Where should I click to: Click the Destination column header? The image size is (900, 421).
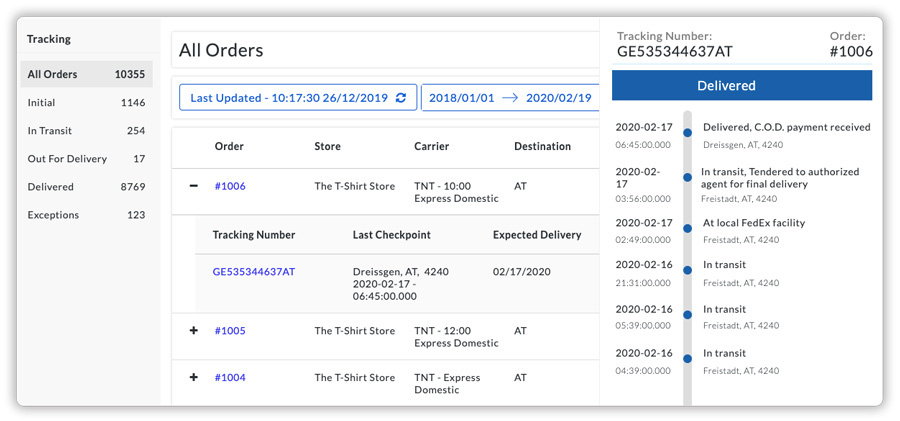click(542, 146)
